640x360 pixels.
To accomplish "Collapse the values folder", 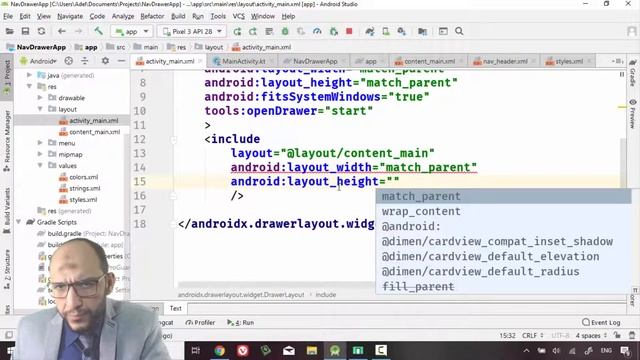I will click(40, 165).
